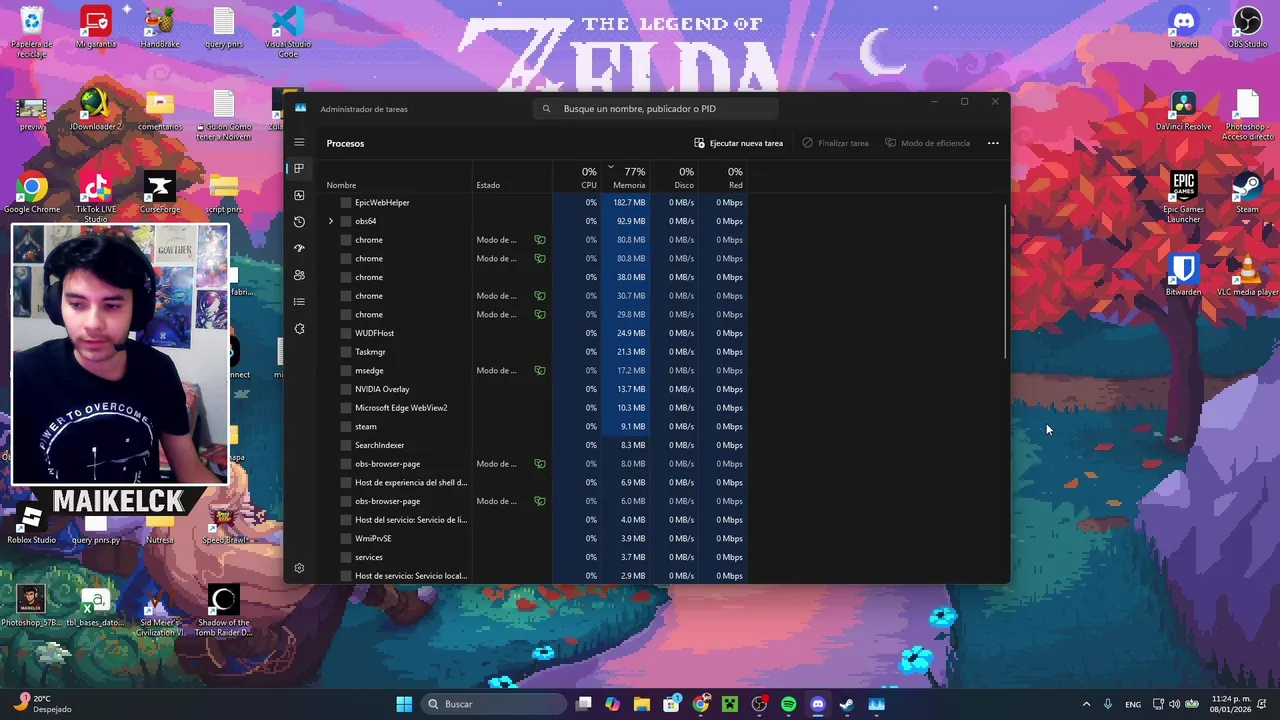Open the Task Manager hamburger navigation menu
The width and height of the screenshot is (1280, 720).
299,143
